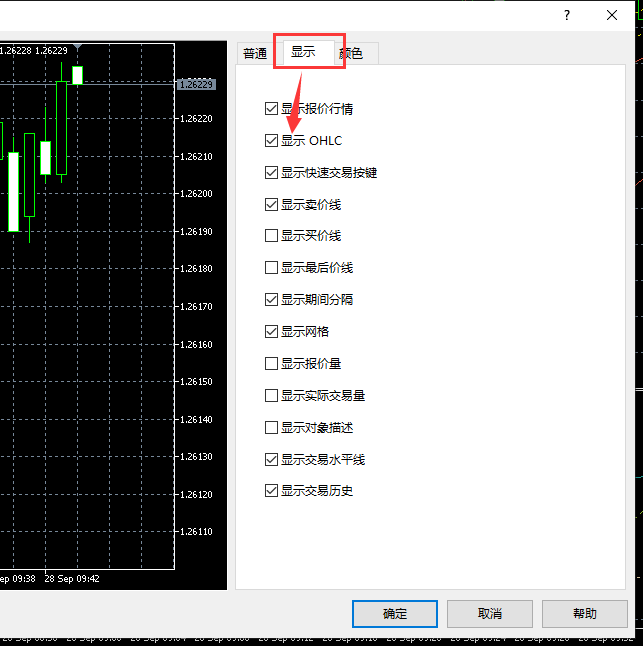Open the 颜色 tab
643x646 pixels.
(353, 54)
